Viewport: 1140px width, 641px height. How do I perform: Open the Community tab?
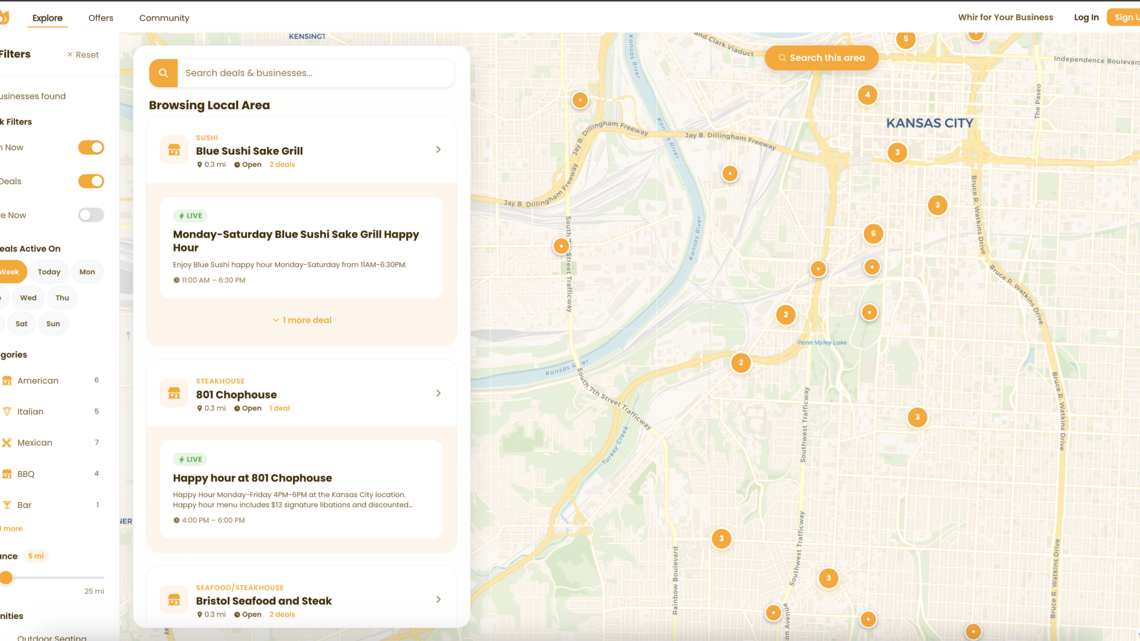(x=164, y=17)
